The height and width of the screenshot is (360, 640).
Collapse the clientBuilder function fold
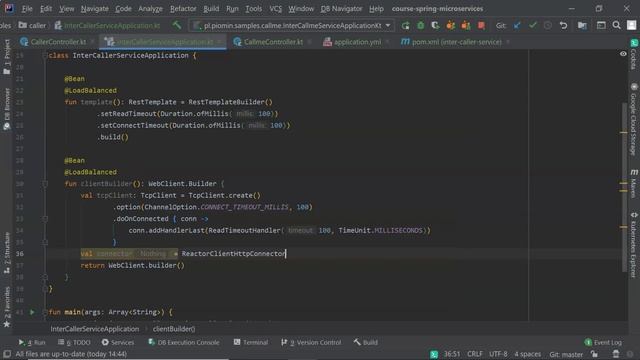[45, 184]
